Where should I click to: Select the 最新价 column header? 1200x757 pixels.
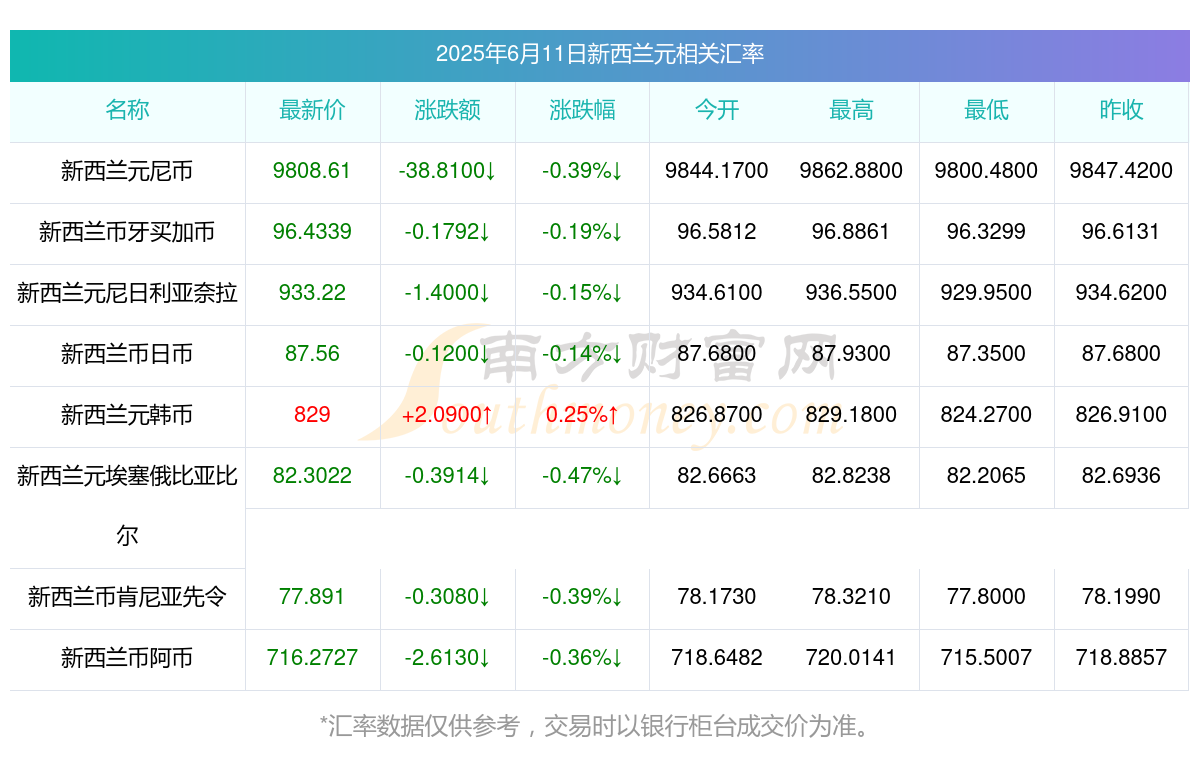(312, 111)
